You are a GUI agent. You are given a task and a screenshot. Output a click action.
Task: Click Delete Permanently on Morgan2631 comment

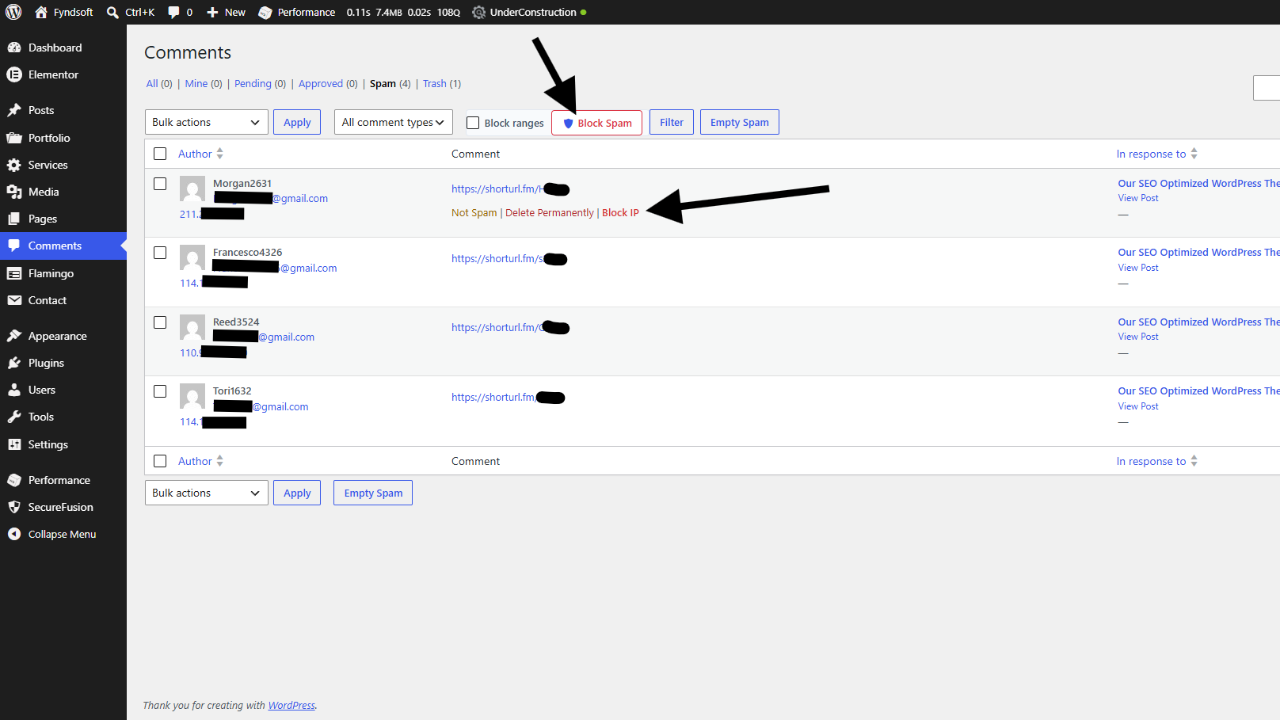(549, 213)
